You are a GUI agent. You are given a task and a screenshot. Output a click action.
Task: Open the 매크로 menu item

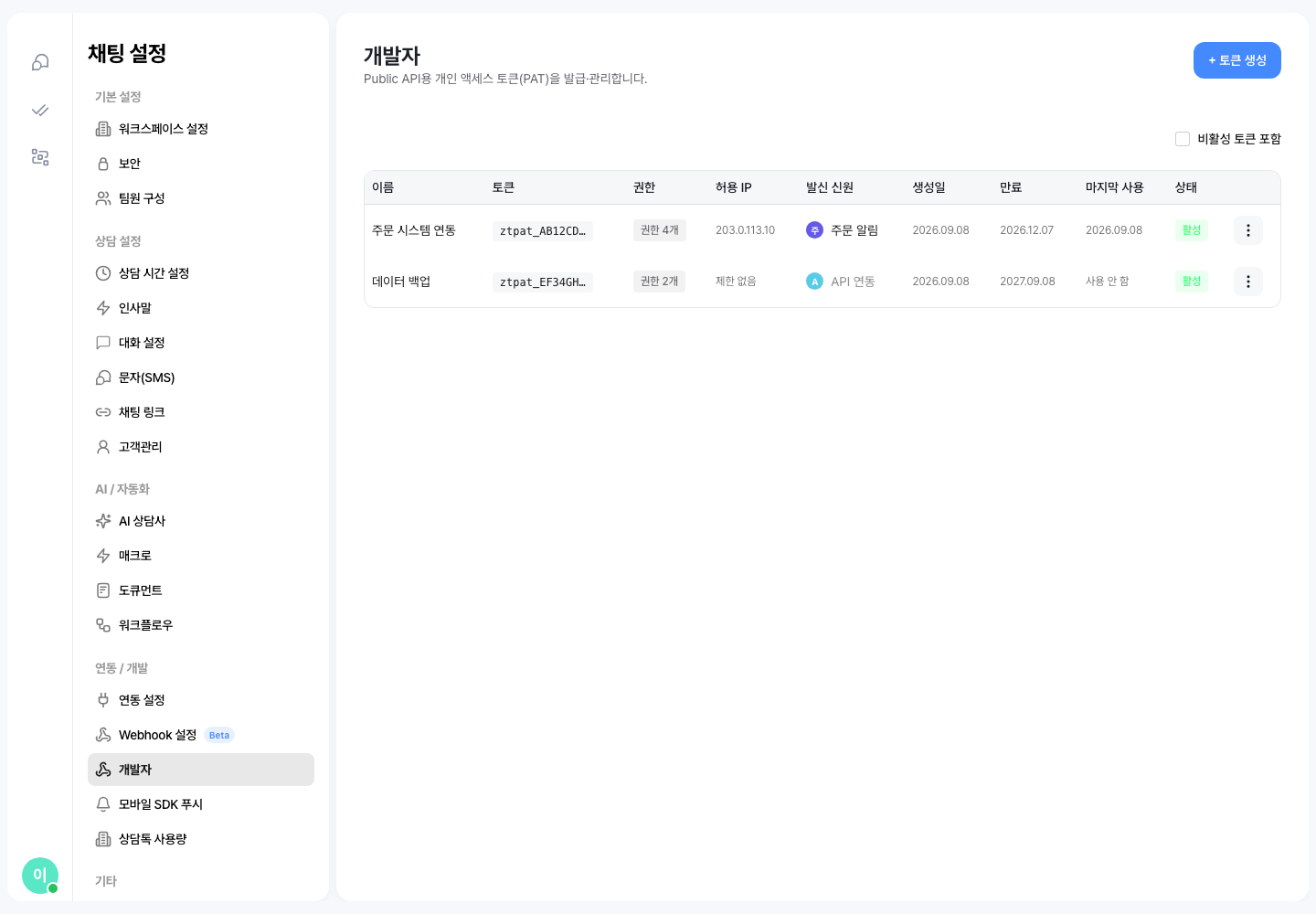pos(201,556)
